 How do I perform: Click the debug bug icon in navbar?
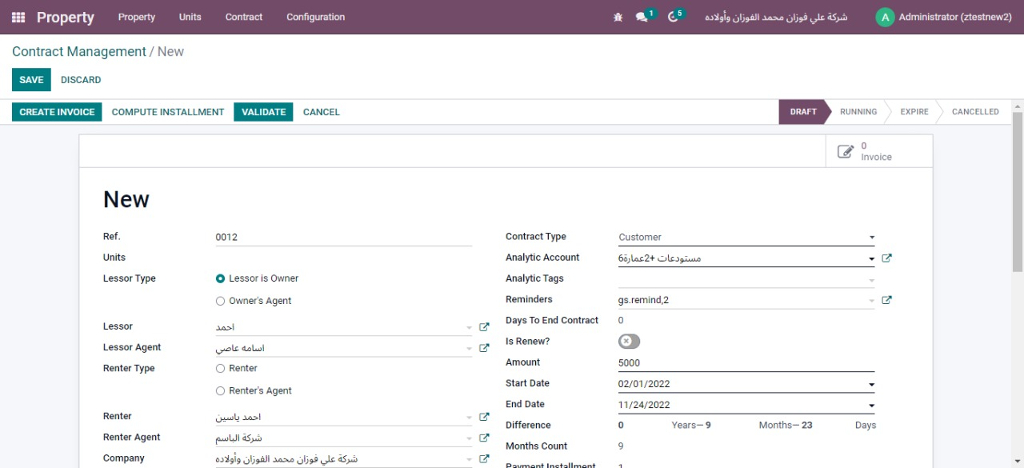pos(617,17)
